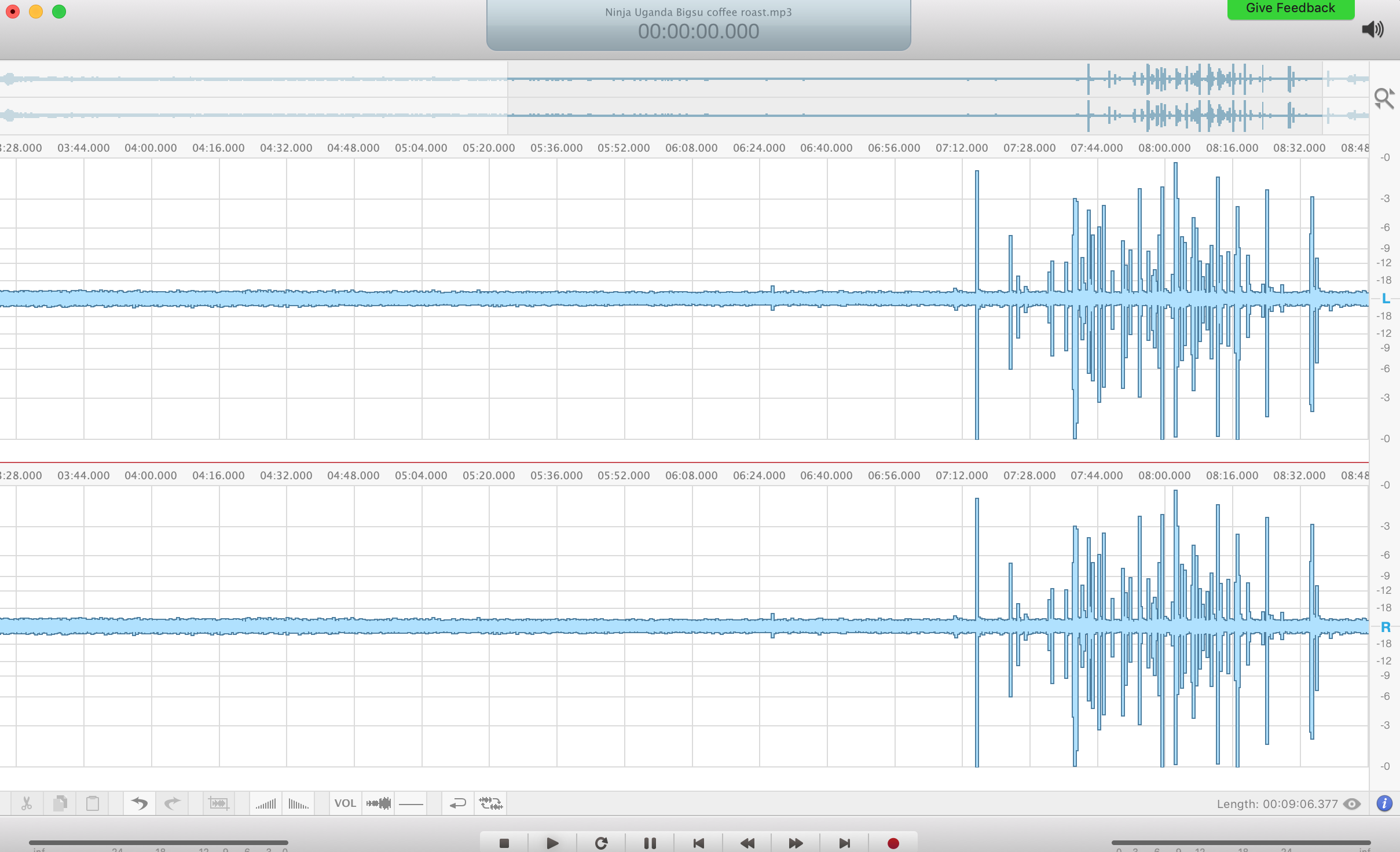Apply Fade Out effect

click(x=298, y=803)
